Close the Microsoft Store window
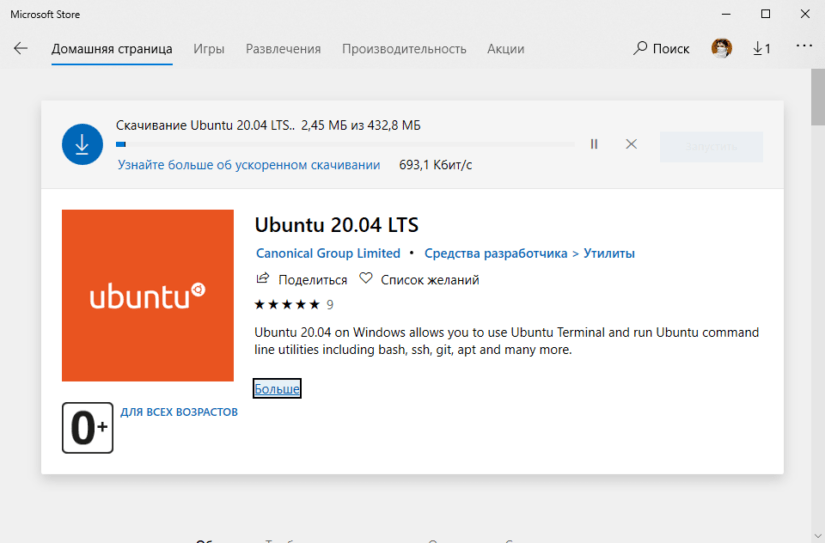This screenshot has height=543, width=825. (805, 14)
